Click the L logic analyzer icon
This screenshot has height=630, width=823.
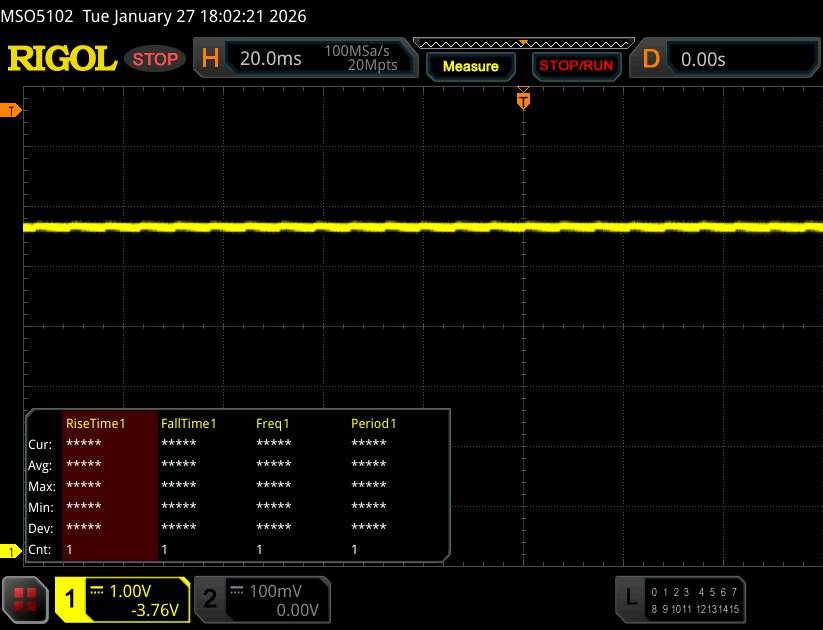(630, 598)
